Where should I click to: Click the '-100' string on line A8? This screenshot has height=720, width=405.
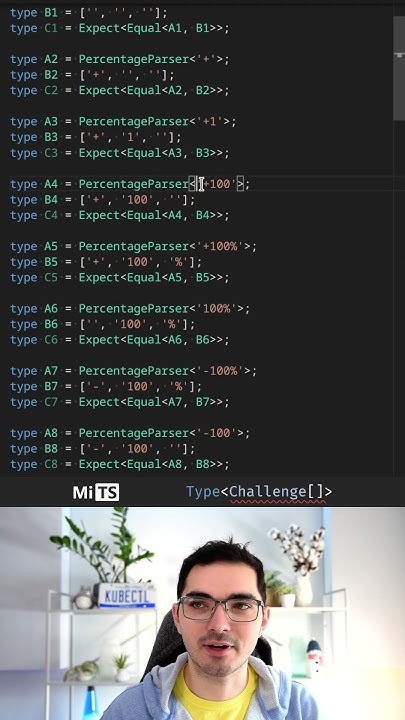(217, 433)
